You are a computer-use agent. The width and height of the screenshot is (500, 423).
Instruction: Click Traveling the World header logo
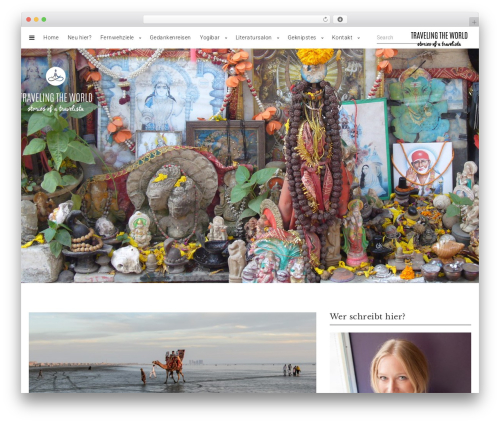[439, 39]
